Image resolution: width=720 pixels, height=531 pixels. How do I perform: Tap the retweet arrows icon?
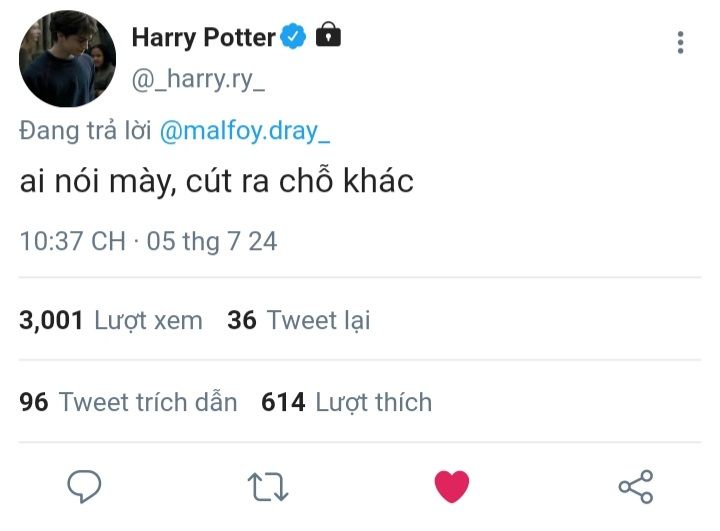[268, 486]
